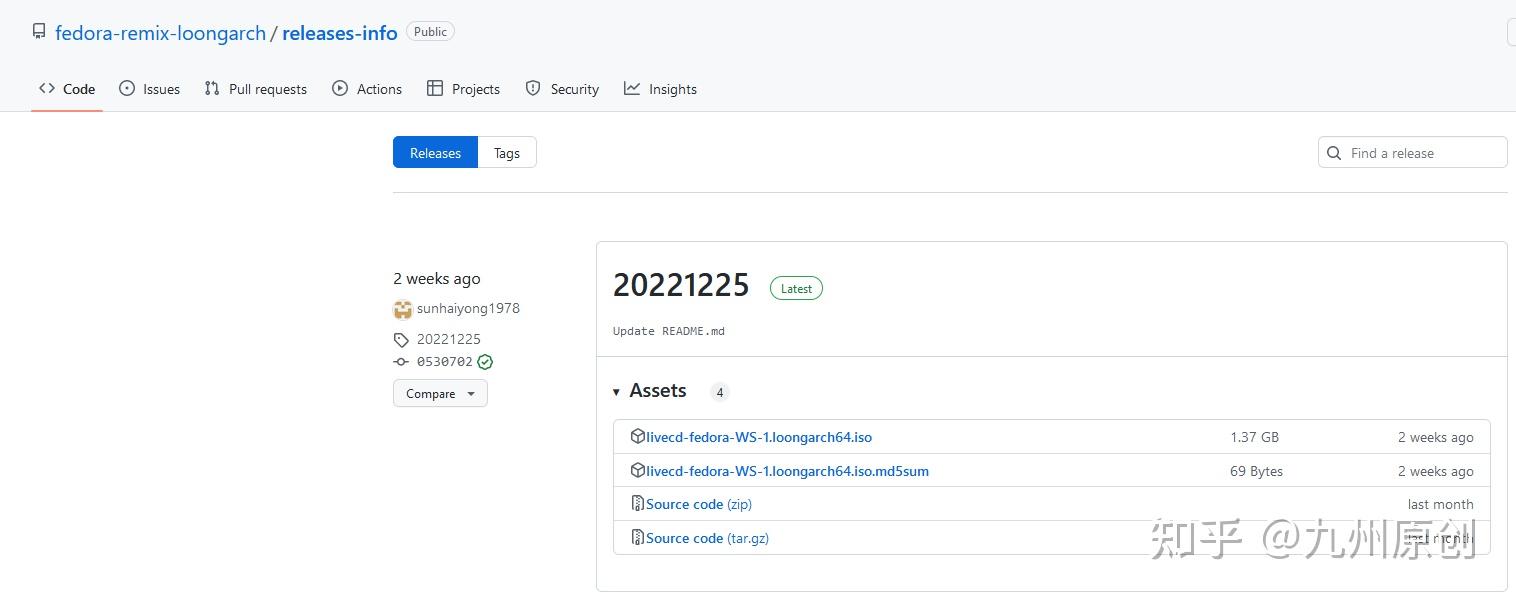Select the Releases button

click(x=435, y=153)
